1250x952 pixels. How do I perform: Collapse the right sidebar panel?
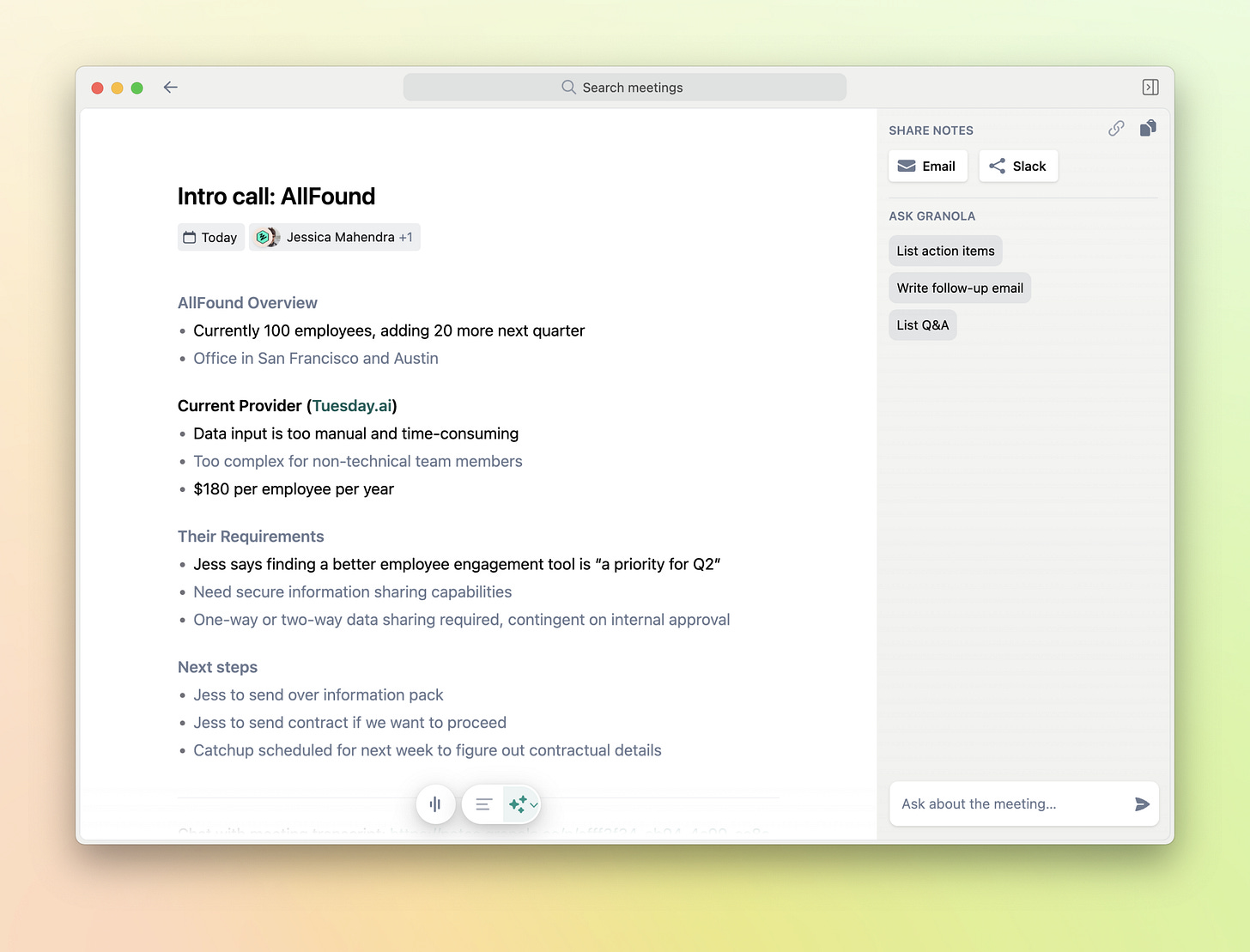point(1150,87)
